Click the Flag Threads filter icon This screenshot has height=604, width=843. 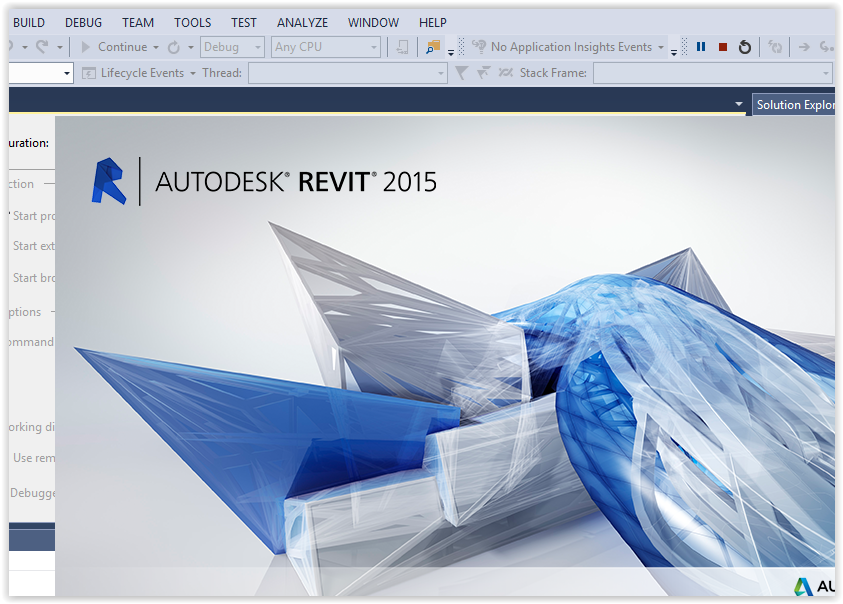461,73
